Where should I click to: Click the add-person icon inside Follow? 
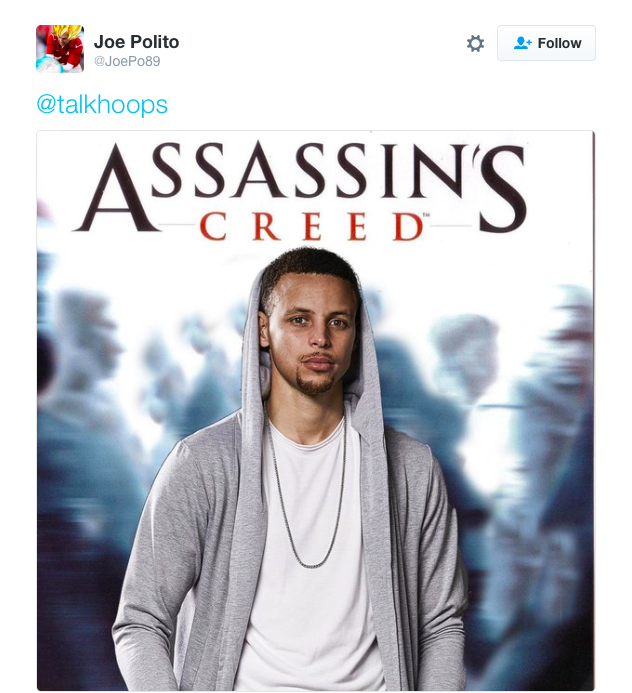pyautogui.click(x=522, y=43)
